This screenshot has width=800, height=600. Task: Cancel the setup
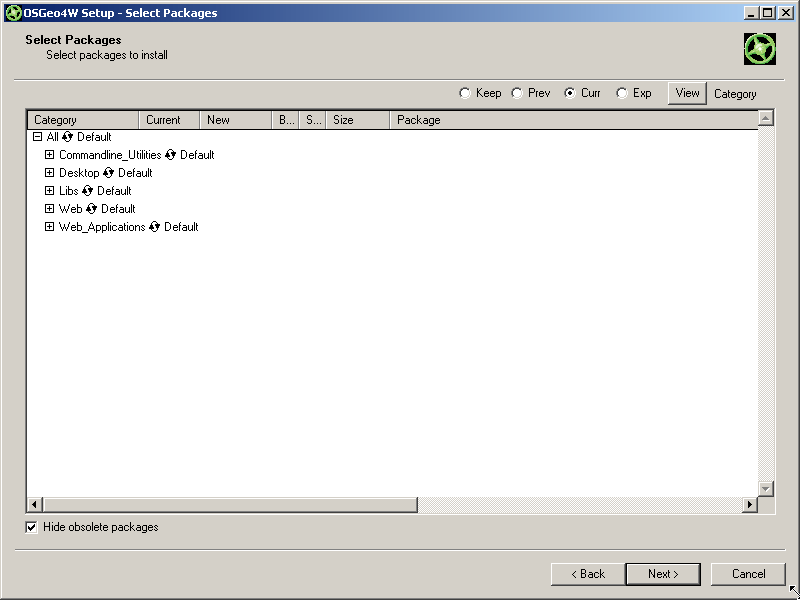click(x=748, y=574)
